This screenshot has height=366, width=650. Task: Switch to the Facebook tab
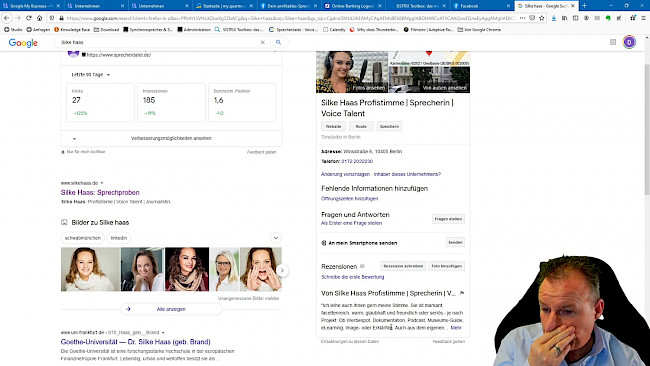481,6
